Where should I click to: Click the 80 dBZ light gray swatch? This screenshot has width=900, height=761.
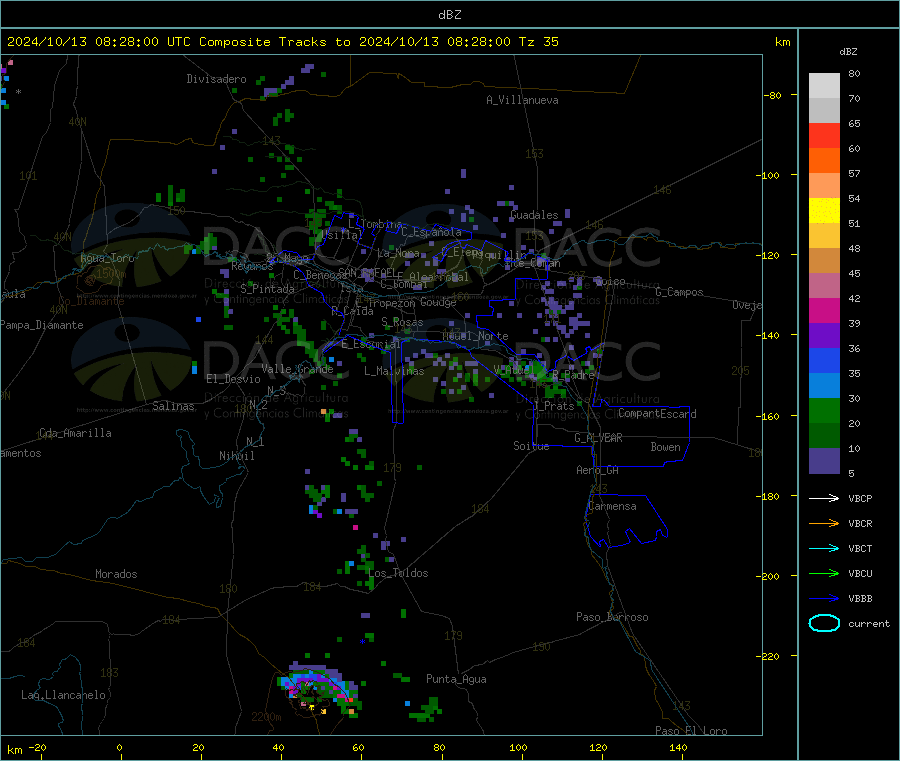pos(824,86)
